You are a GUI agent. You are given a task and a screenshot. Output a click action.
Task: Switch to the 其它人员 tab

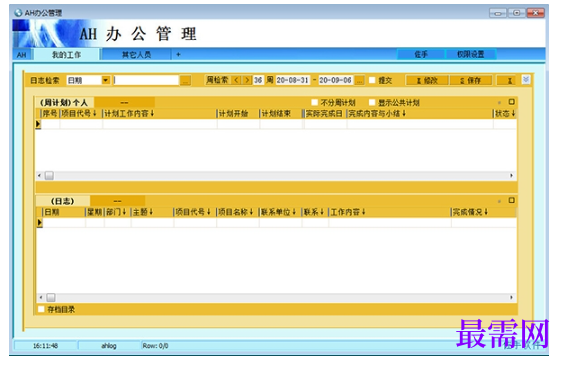coord(136,55)
